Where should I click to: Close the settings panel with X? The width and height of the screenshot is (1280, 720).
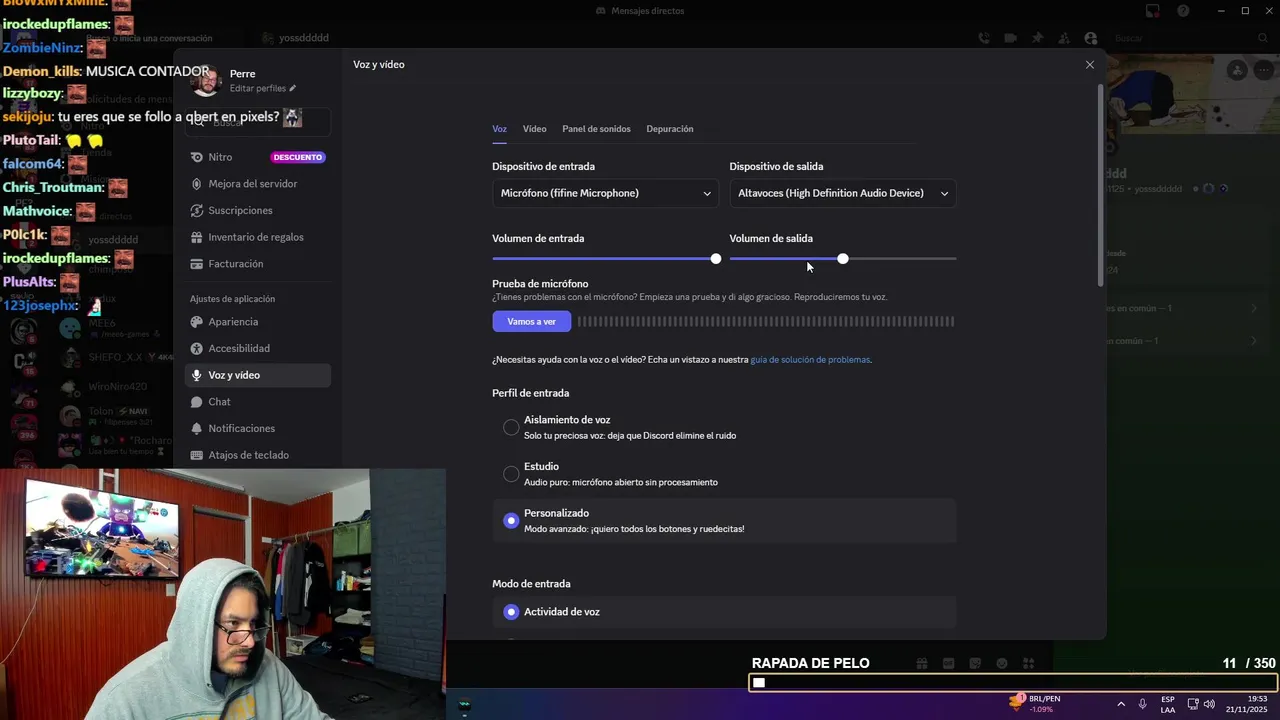pos(1090,64)
